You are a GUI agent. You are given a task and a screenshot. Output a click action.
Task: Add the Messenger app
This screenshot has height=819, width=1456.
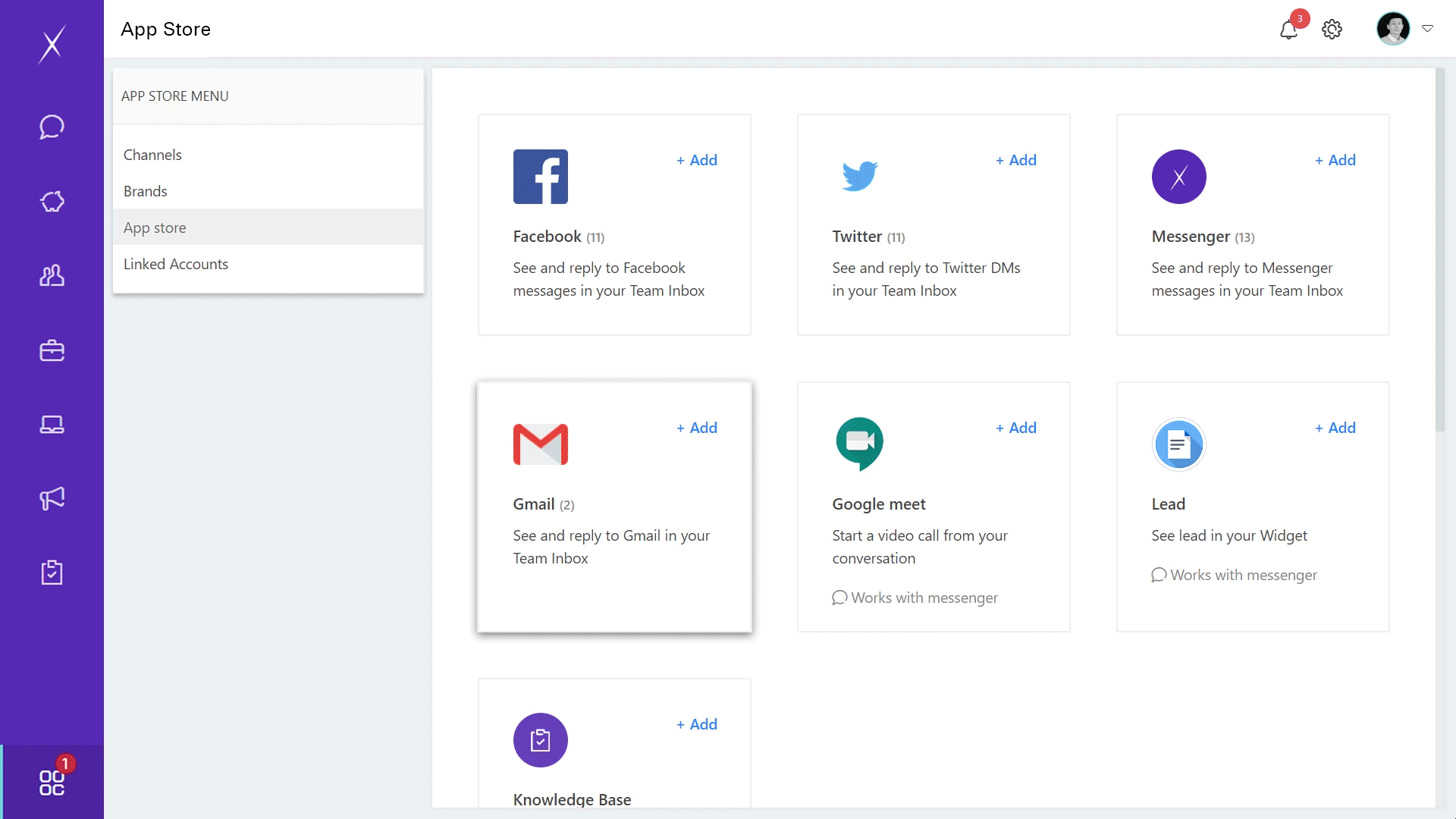1335,160
